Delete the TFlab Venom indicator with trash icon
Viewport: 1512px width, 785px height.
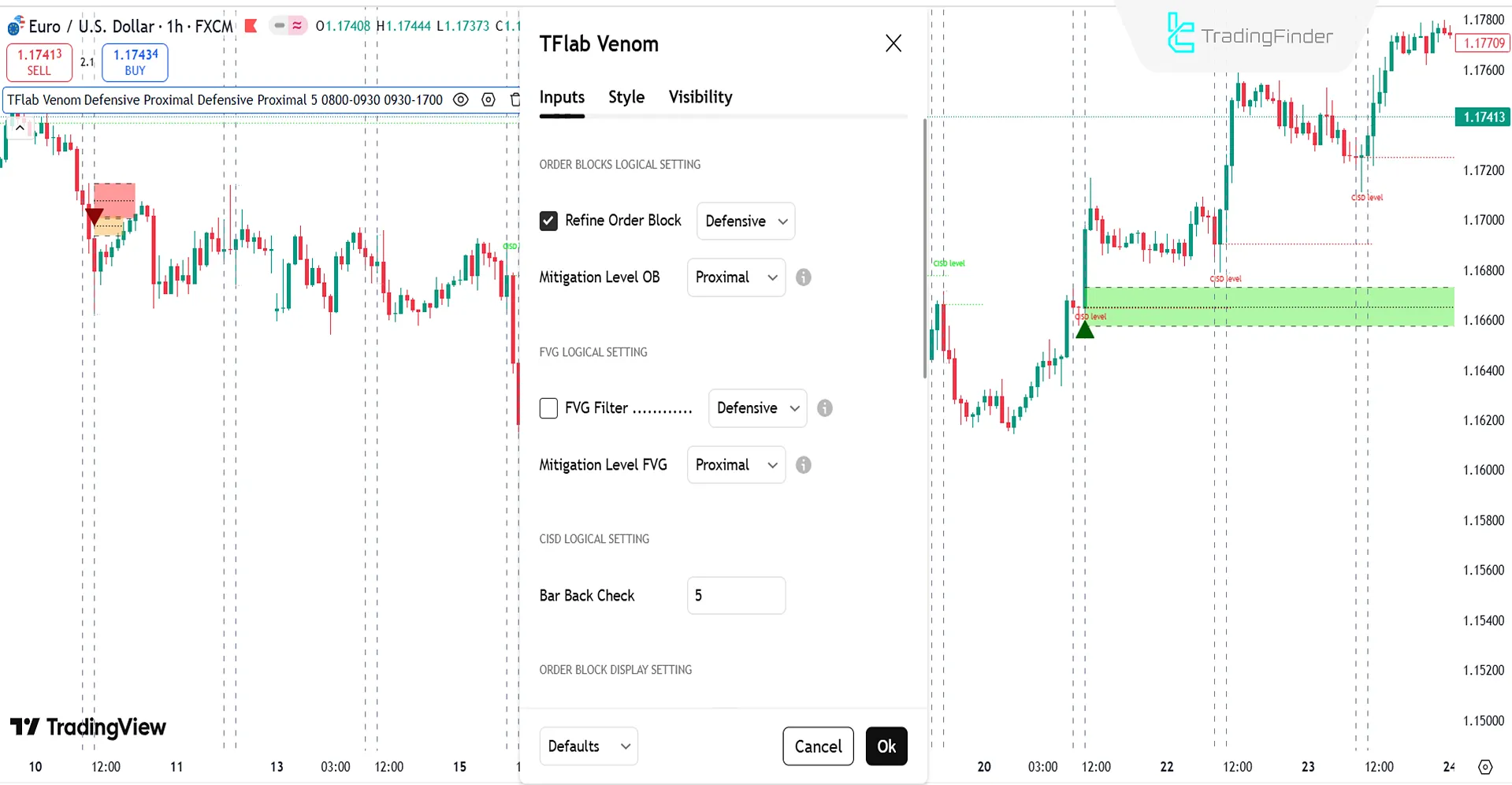pyautogui.click(x=515, y=99)
